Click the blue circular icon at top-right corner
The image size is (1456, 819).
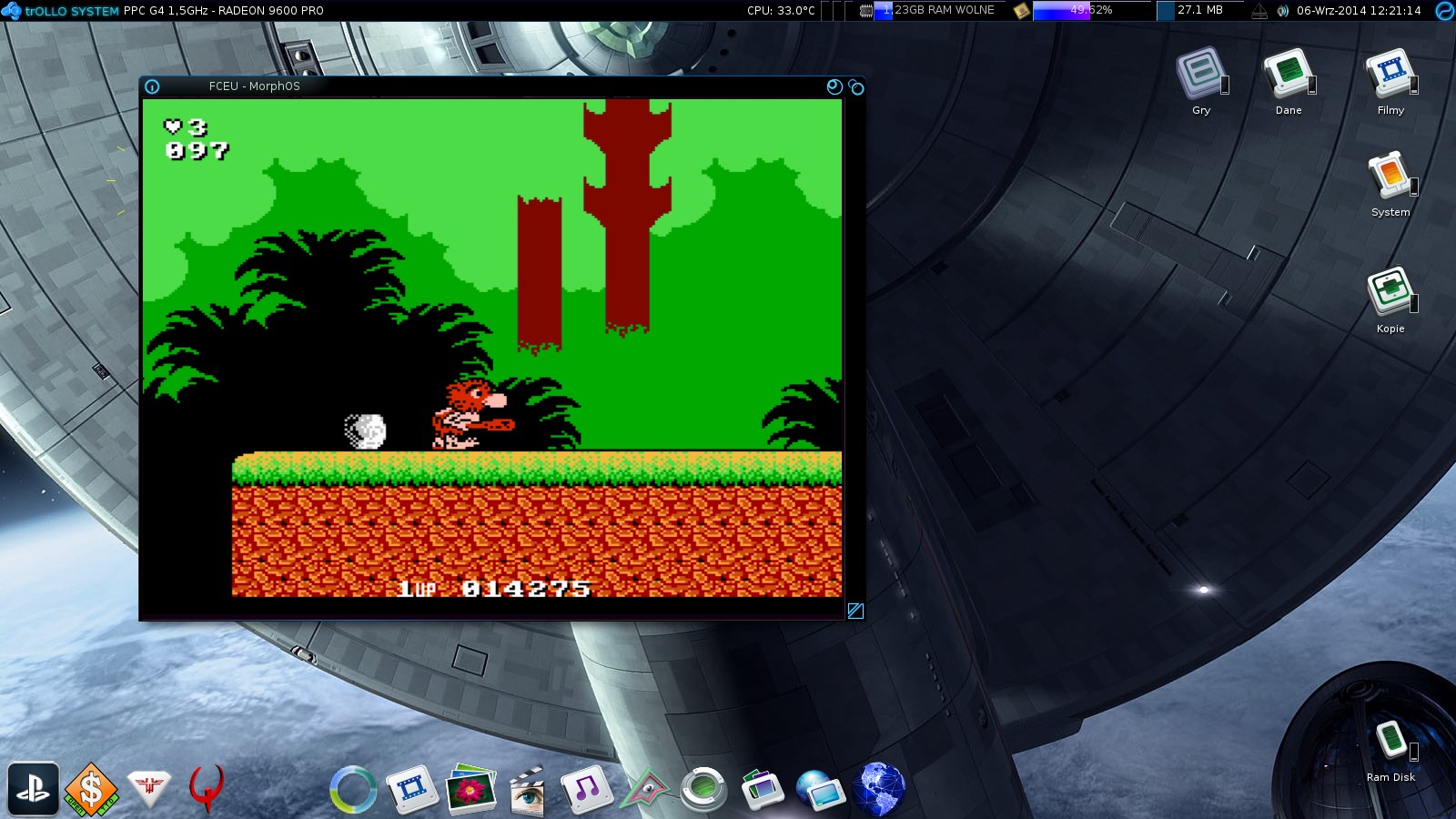pos(1444,10)
